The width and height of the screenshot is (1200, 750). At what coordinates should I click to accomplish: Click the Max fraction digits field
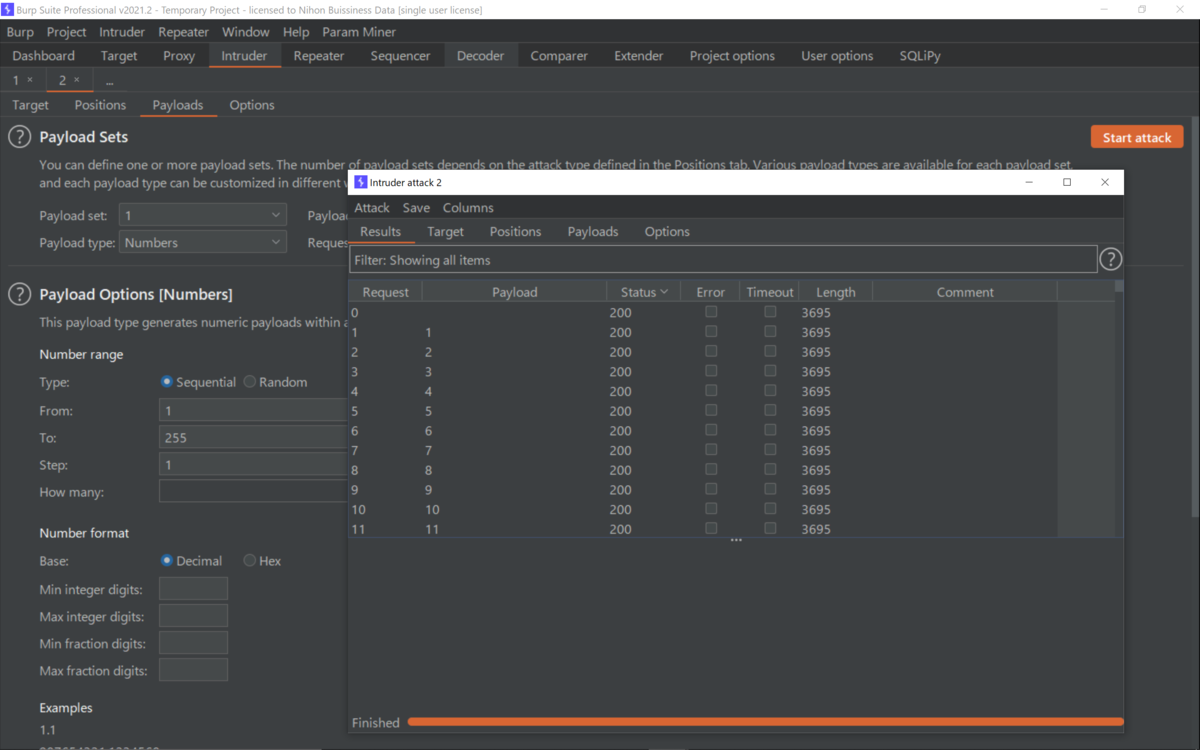[193, 670]
